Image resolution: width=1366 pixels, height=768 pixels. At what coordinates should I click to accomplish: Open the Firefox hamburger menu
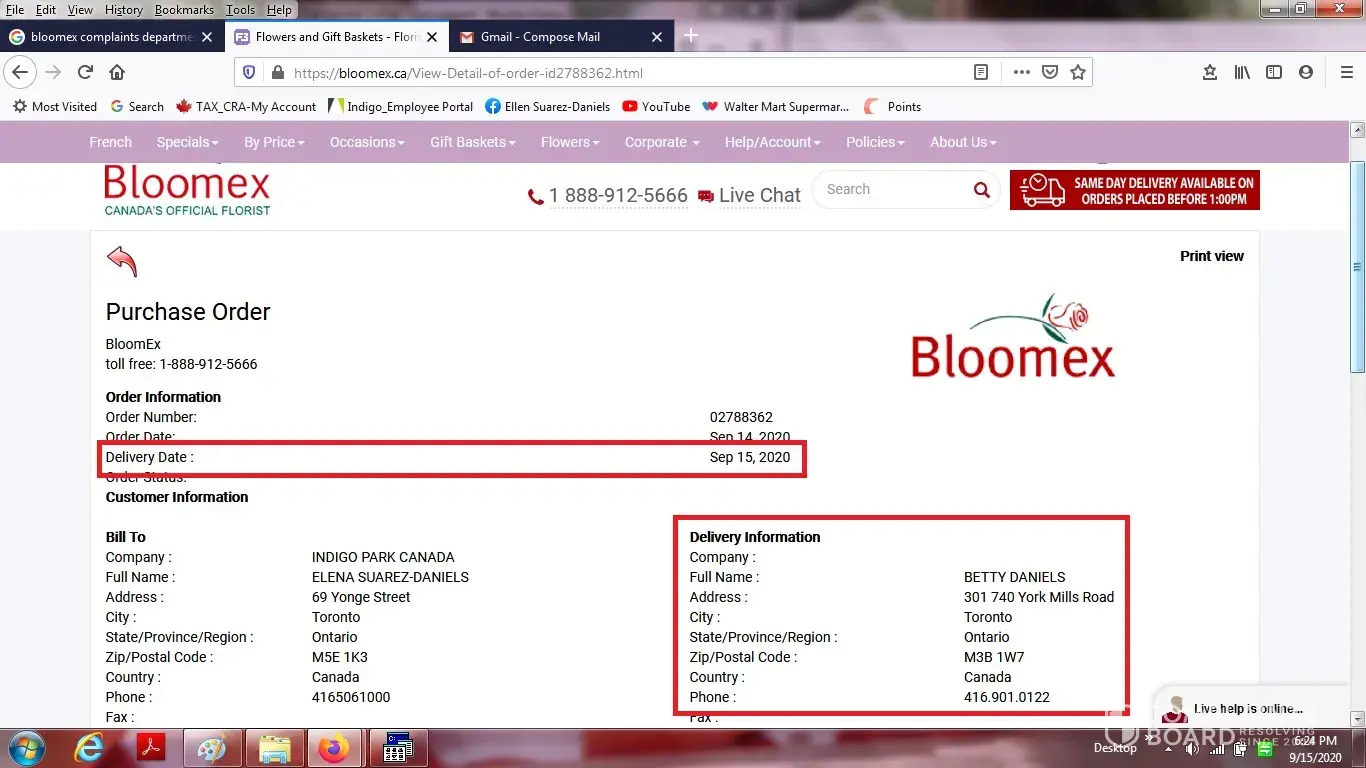pyautogui.click(x=1346, y=72)
